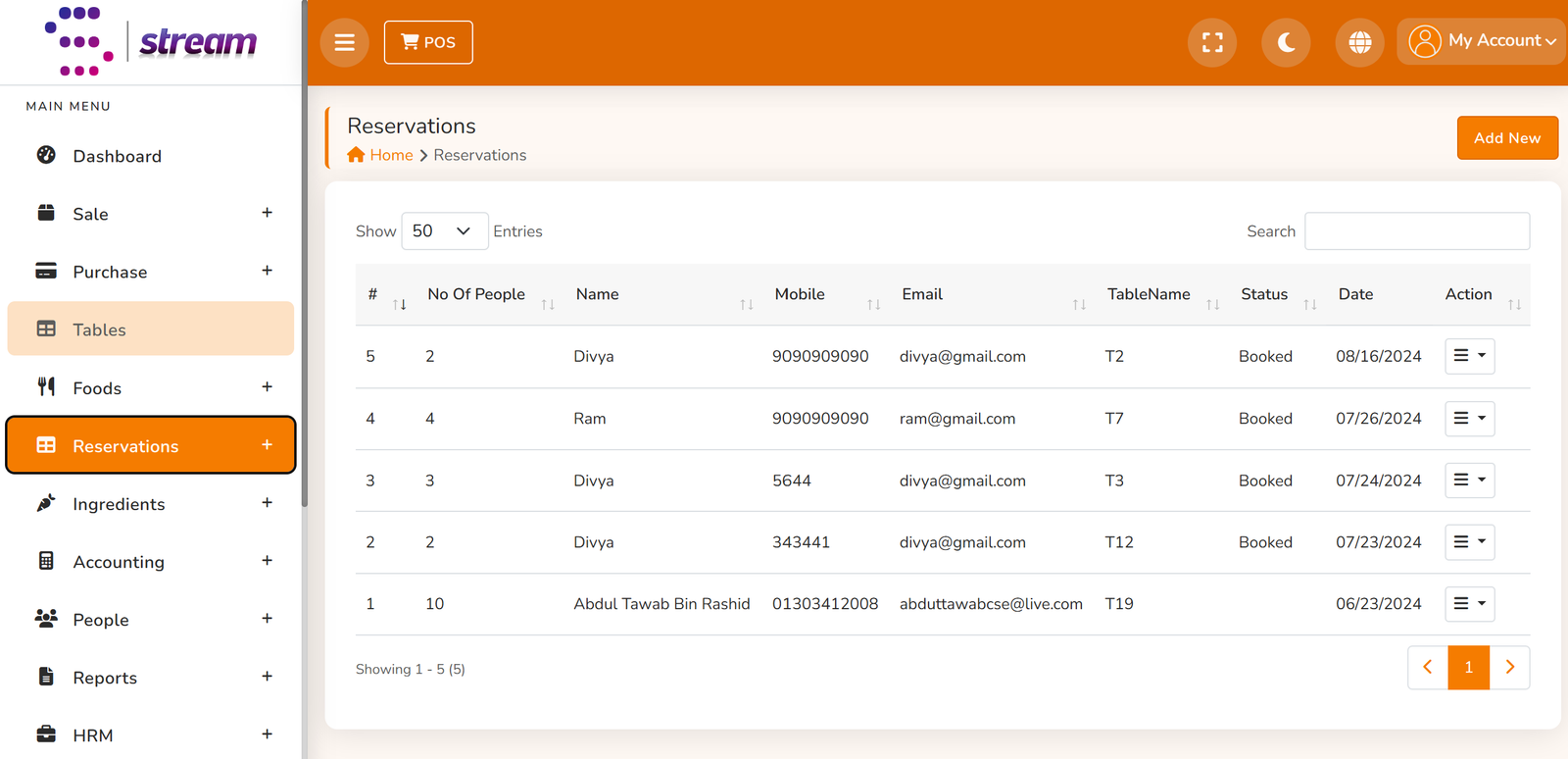Open action menu for 08/16/2024 reservation
This screenshot has height=759, width=1568.
(1469, 356)
